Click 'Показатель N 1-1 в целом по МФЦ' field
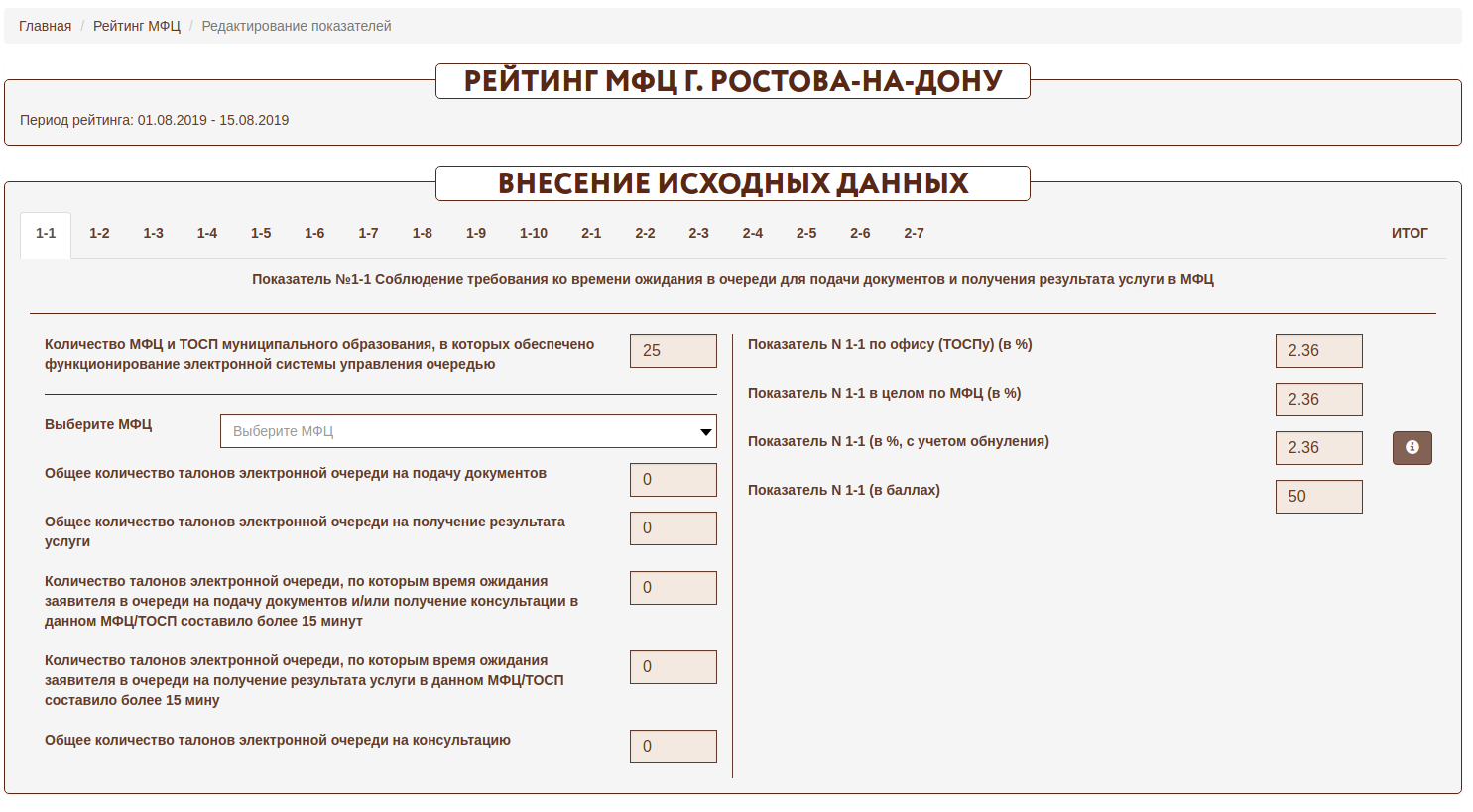This screenshot has height=812, width=1473. pos(1318,400)
